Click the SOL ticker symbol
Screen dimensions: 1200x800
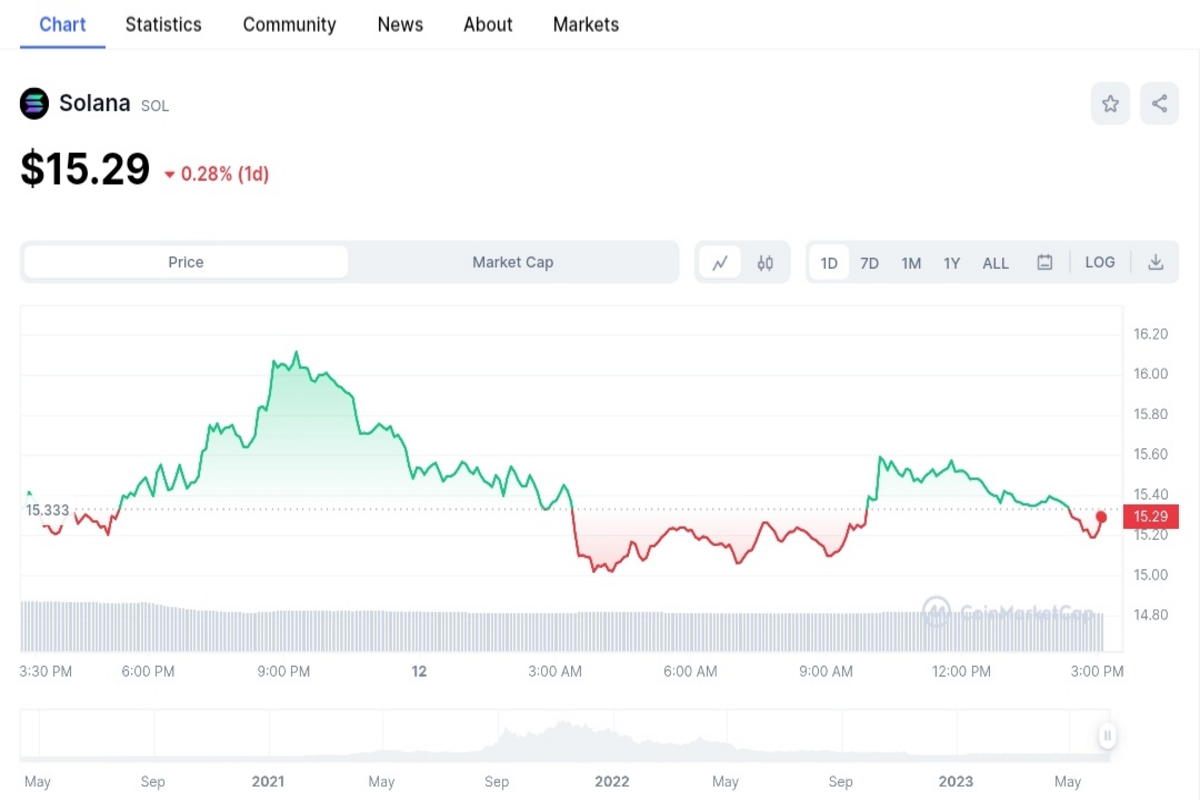click(x=155, y=106)
